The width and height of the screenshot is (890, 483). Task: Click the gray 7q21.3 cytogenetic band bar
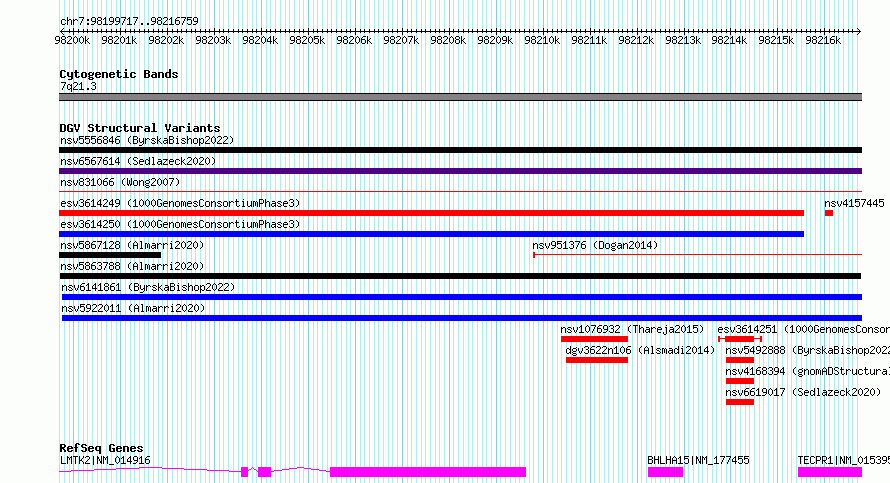point(460,97)
